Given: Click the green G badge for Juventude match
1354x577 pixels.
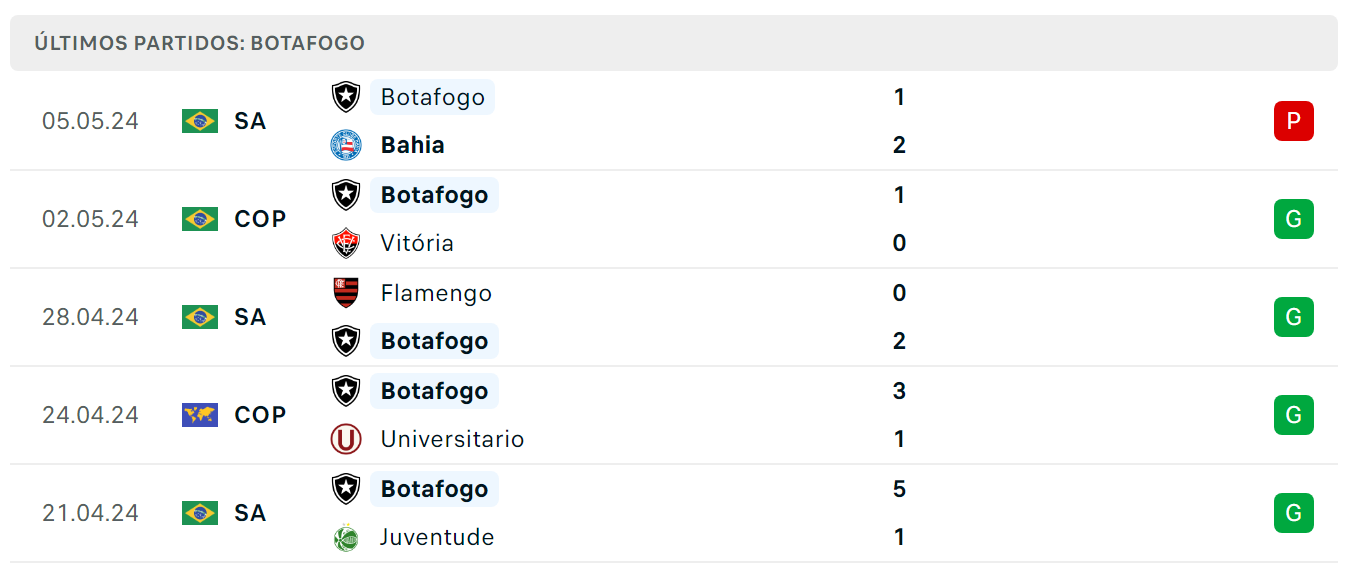Looking at the screenshot, I should 1293,513.
